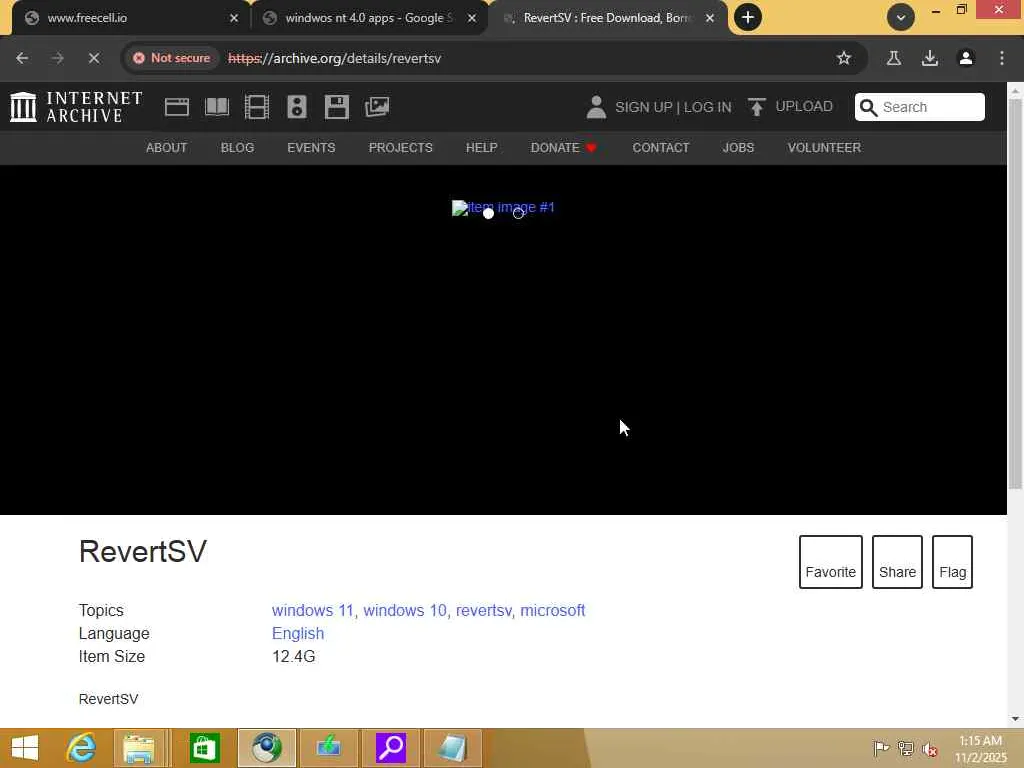
Task: Open the HELP menu item
Action: click(x=481, y=148)
